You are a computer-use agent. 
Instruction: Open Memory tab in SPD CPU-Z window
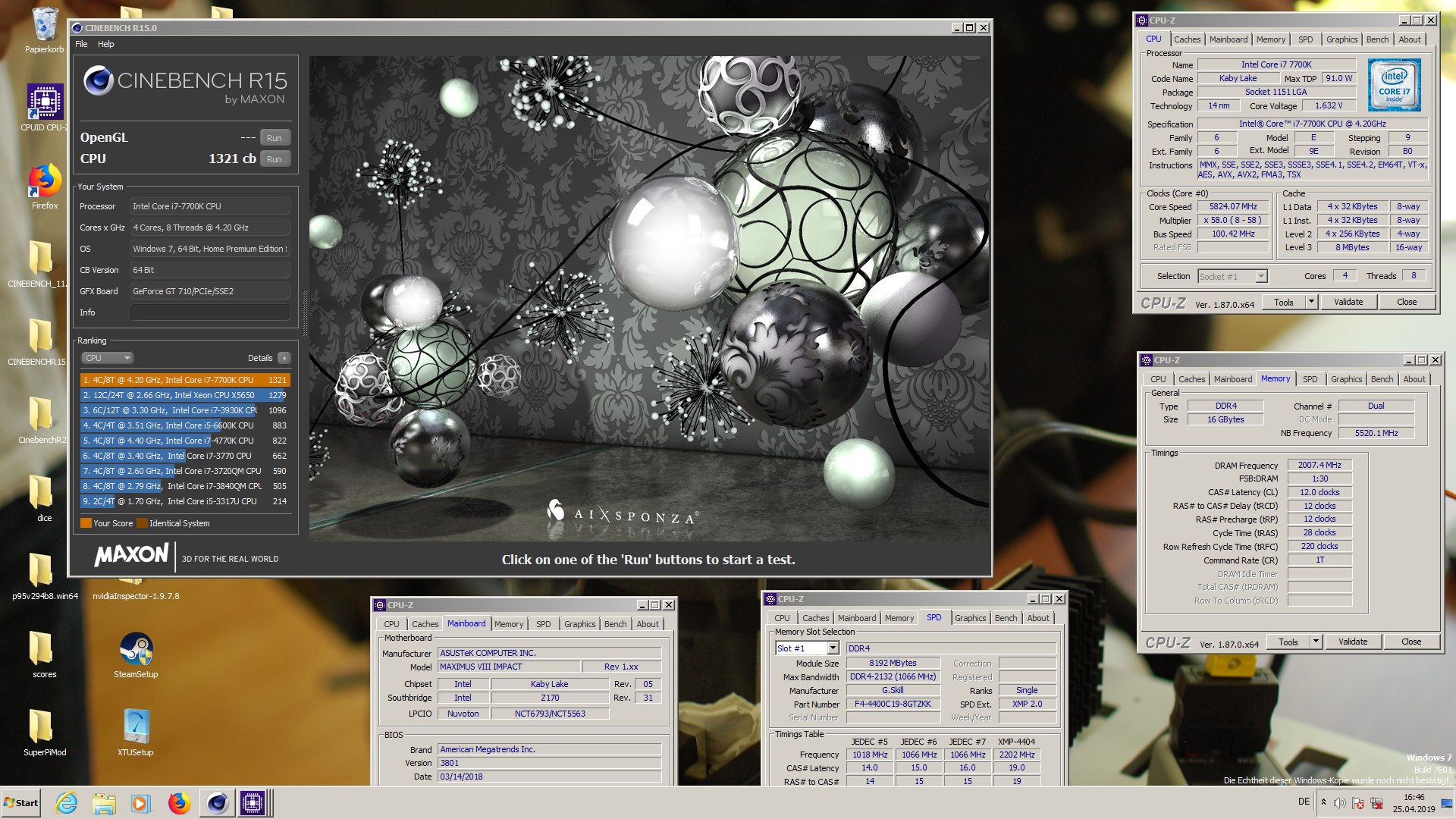(x=899, y=618)
